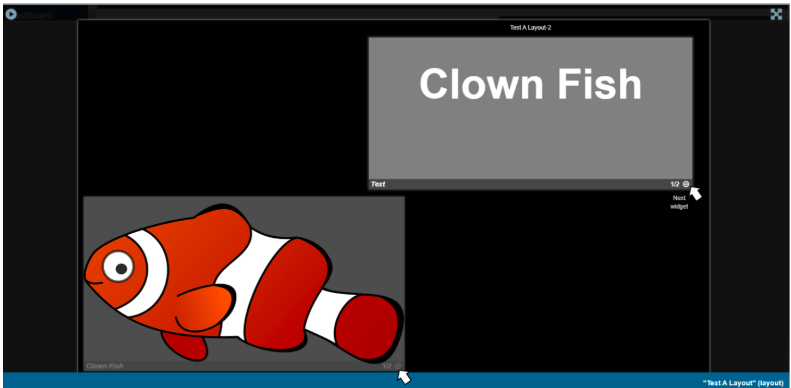Advance Clown Fish image region to next widget
Image resolution: width=791 pixels, height=388 pixels.
click(398, 366)
